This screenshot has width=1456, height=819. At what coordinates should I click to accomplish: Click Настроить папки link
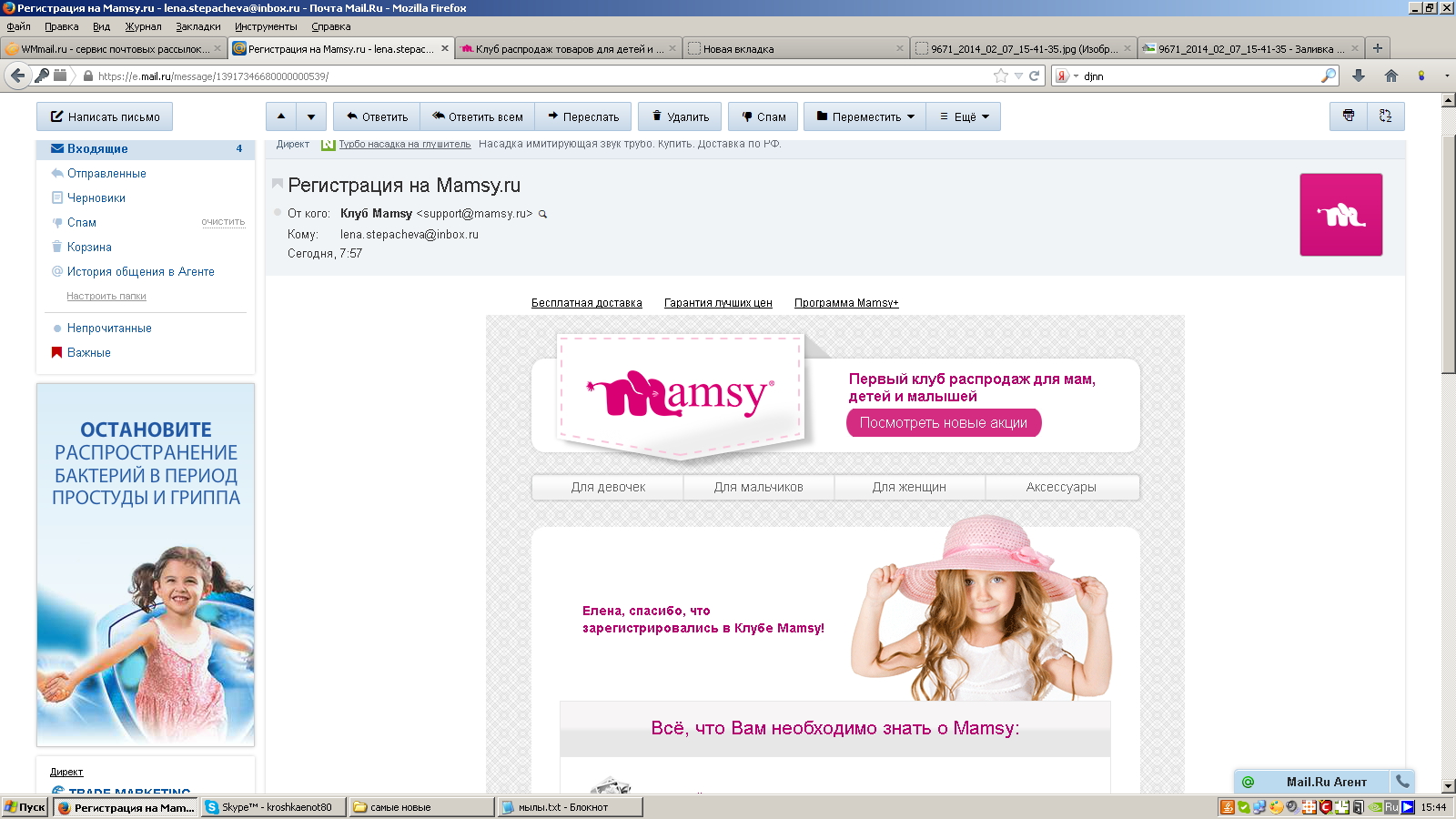point(106,296)
